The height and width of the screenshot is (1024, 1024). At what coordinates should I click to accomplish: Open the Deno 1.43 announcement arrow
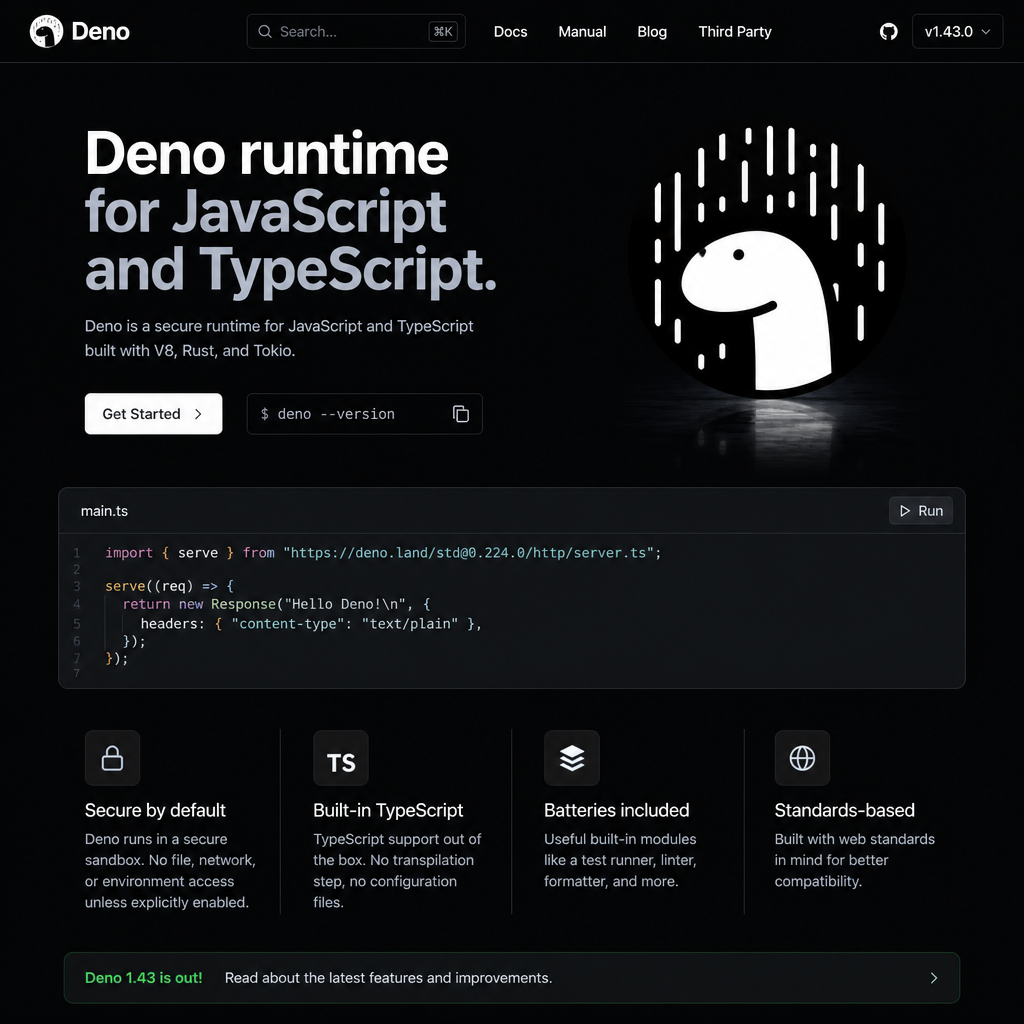point(934,978)
